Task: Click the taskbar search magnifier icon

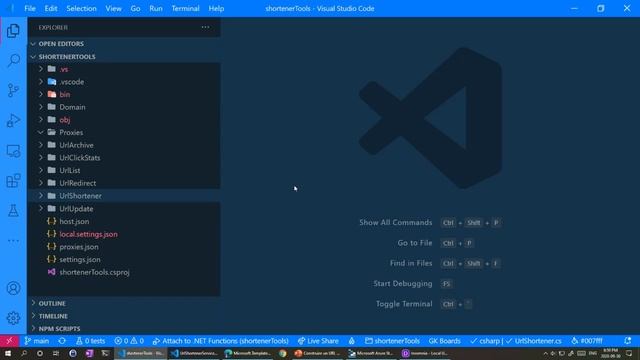Action: 24,353
